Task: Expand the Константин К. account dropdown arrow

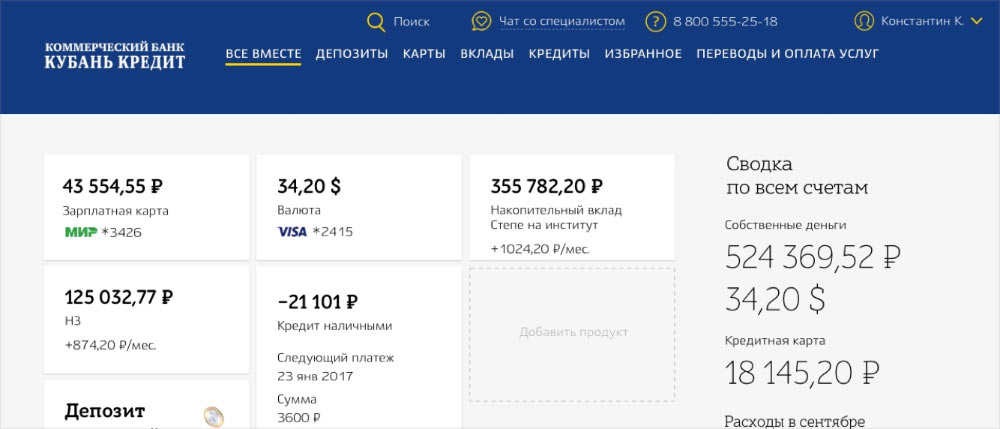Action: click(x=977, y=21)
